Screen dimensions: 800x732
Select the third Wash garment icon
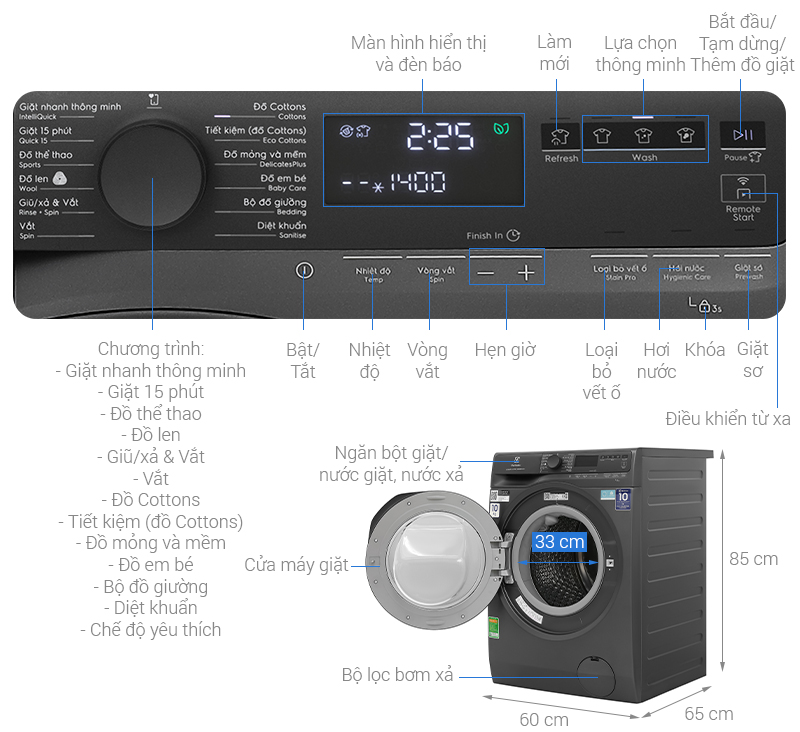[x=683, y=136]
